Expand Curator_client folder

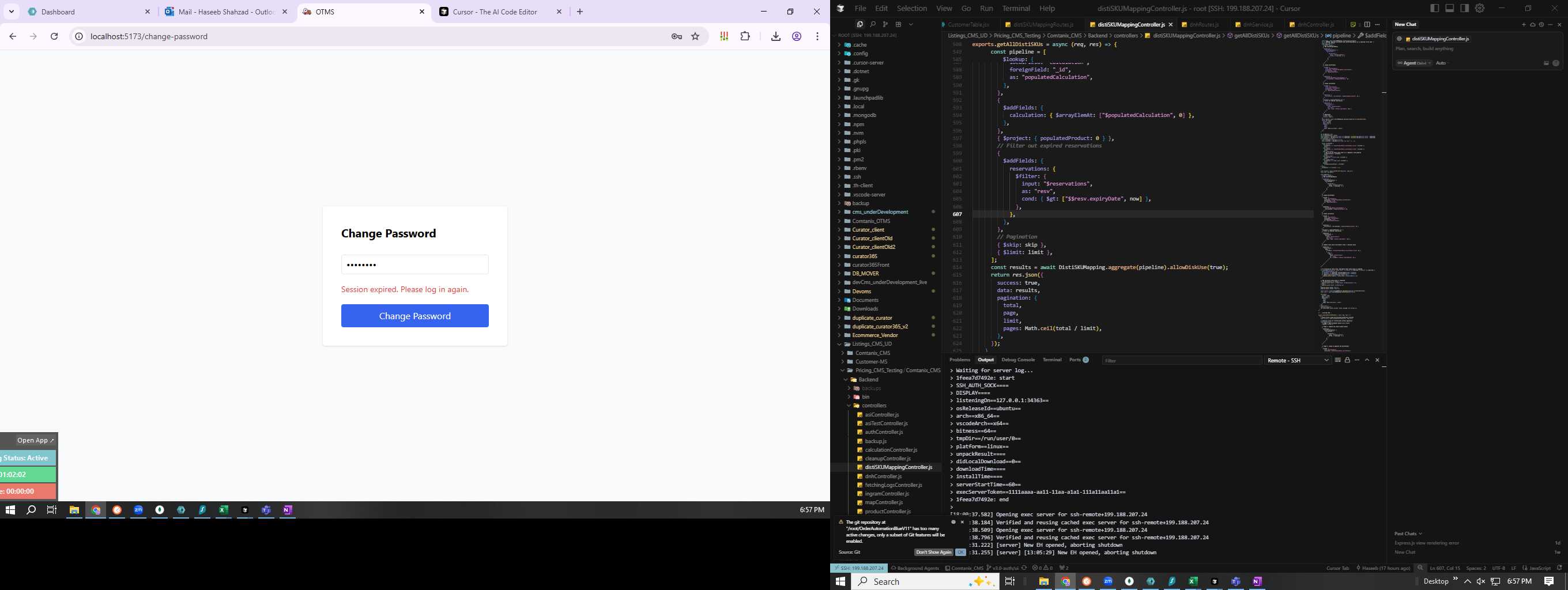click(x=868, y=230)
